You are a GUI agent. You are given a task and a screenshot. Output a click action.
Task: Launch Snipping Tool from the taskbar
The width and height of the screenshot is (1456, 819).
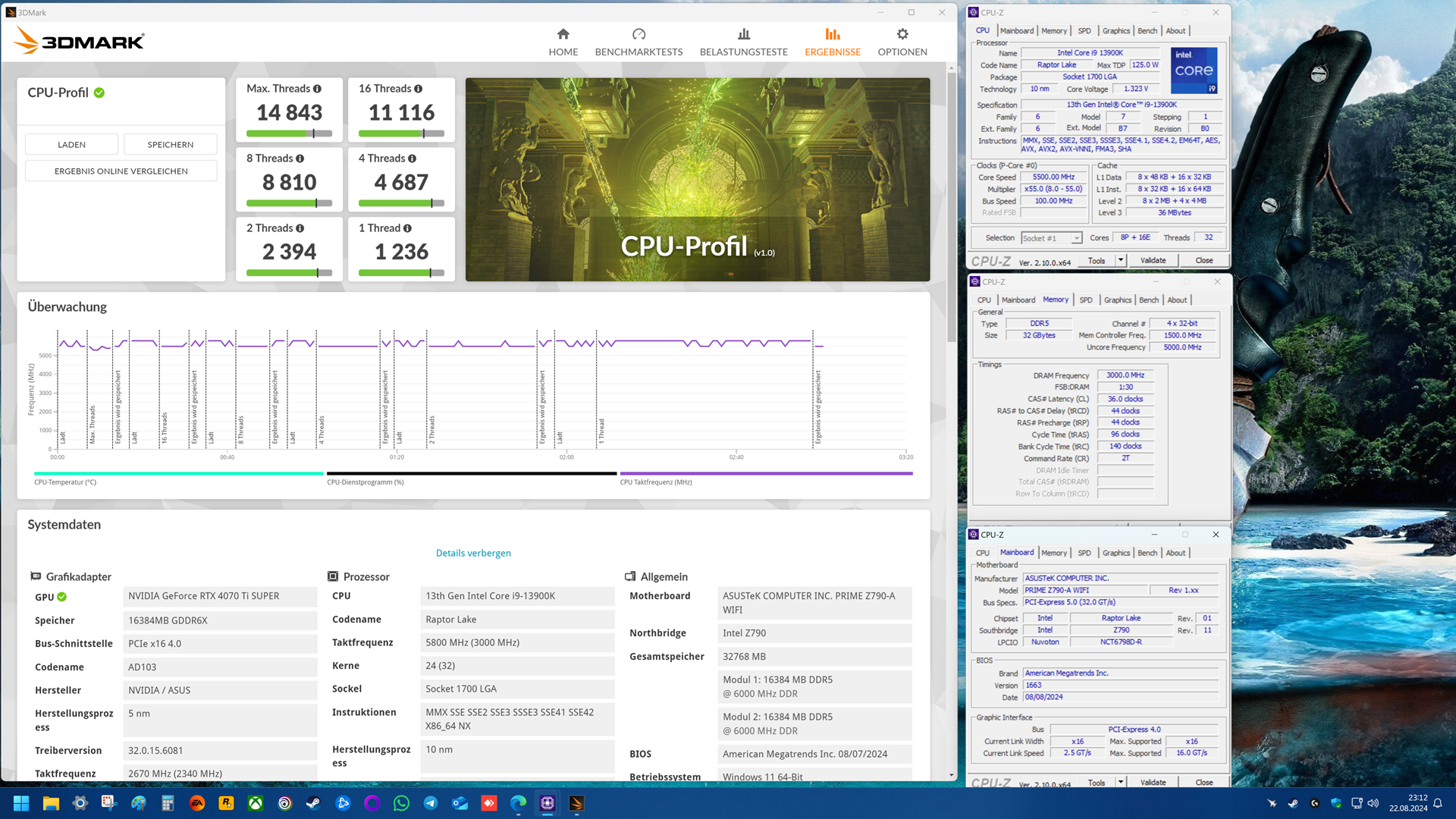point(109,803)
